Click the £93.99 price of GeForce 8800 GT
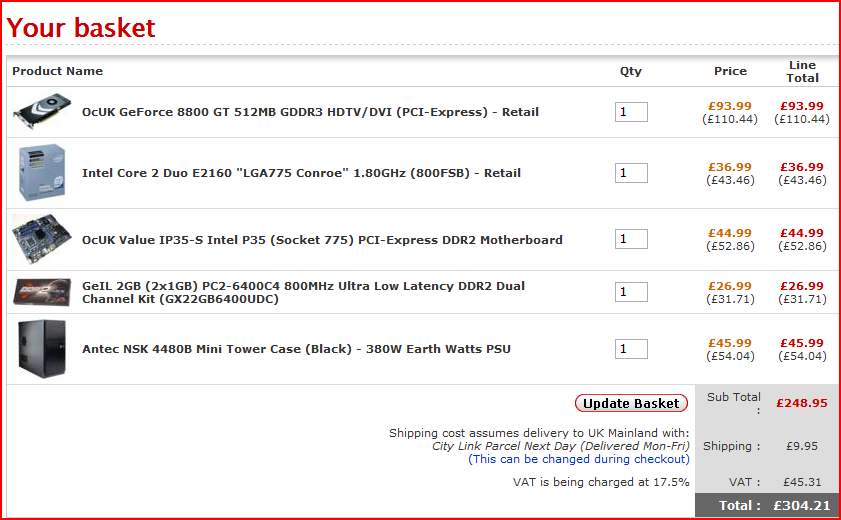This screenshot has height=520, width=841. pos(730,106)
